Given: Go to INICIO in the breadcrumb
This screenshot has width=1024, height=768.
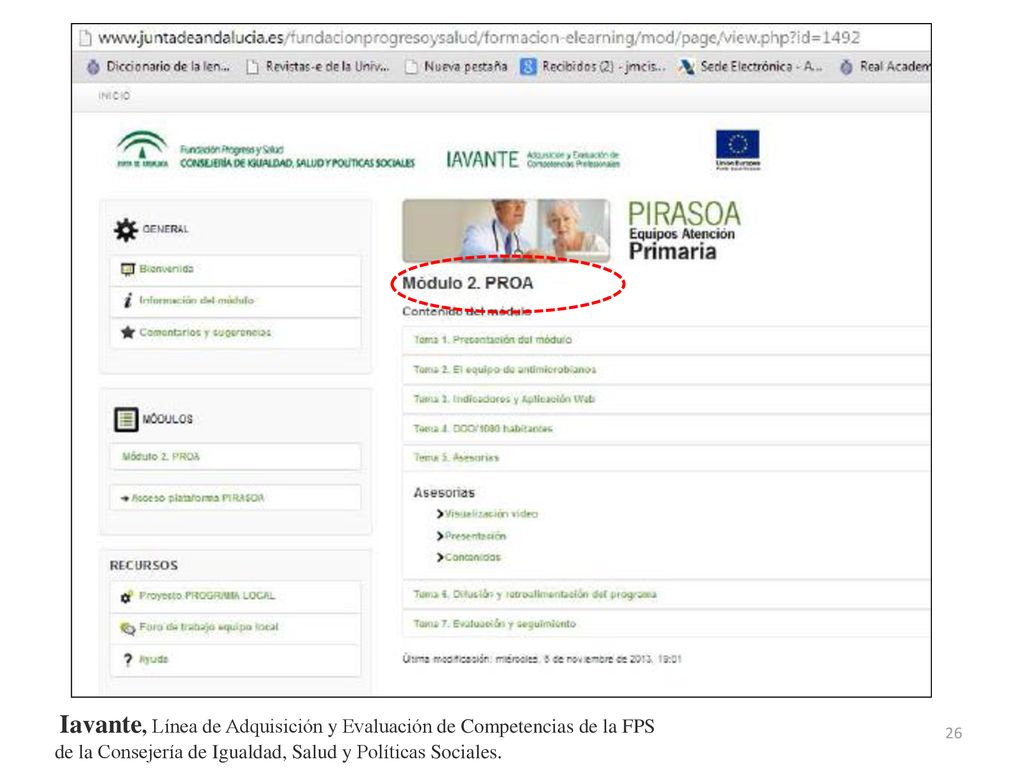Looking at the screenshot, I should coord(114,96).
